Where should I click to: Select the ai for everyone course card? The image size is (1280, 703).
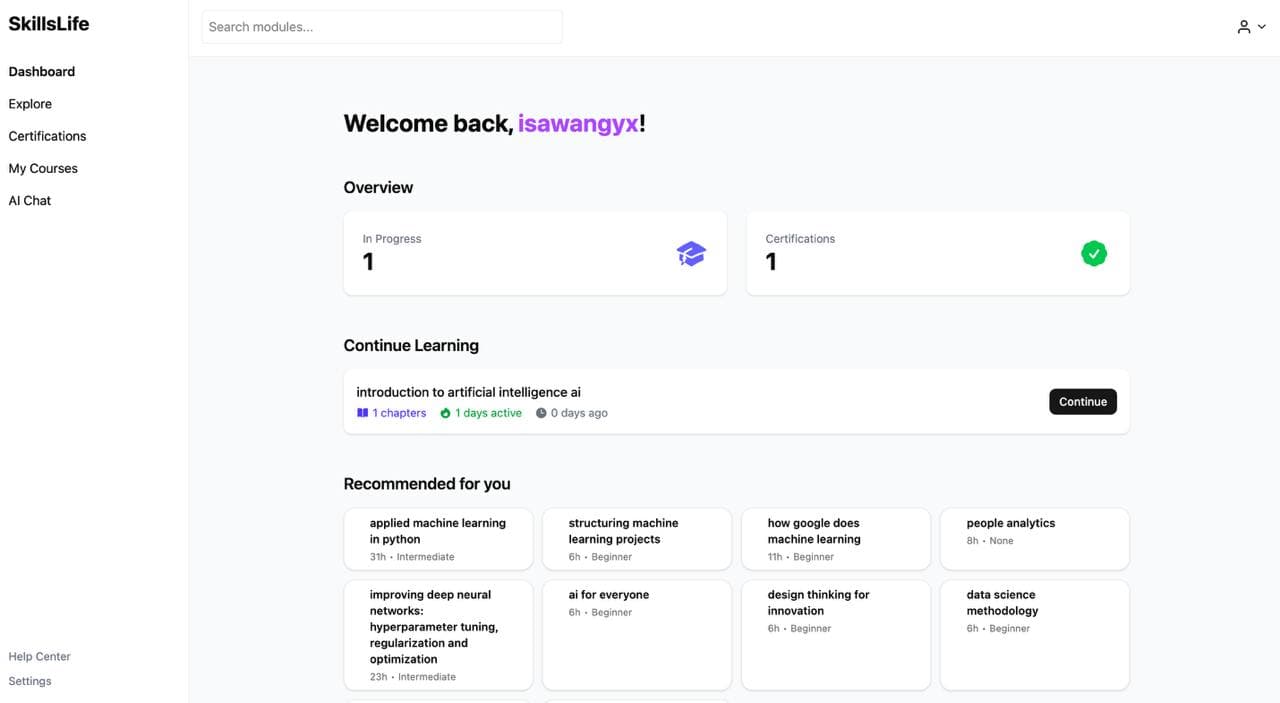point(636,634)
